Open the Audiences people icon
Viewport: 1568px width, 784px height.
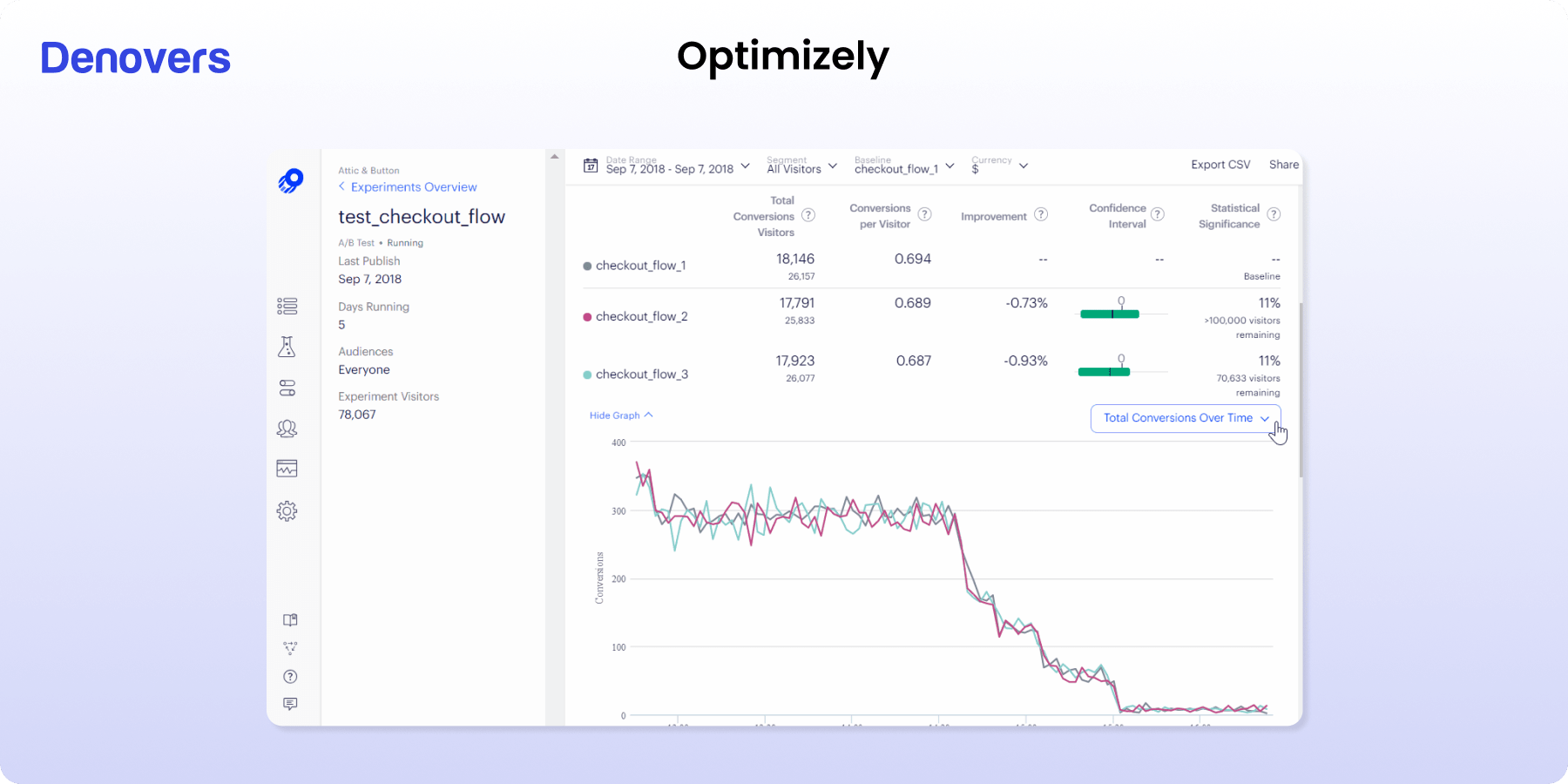coord(287,428)
